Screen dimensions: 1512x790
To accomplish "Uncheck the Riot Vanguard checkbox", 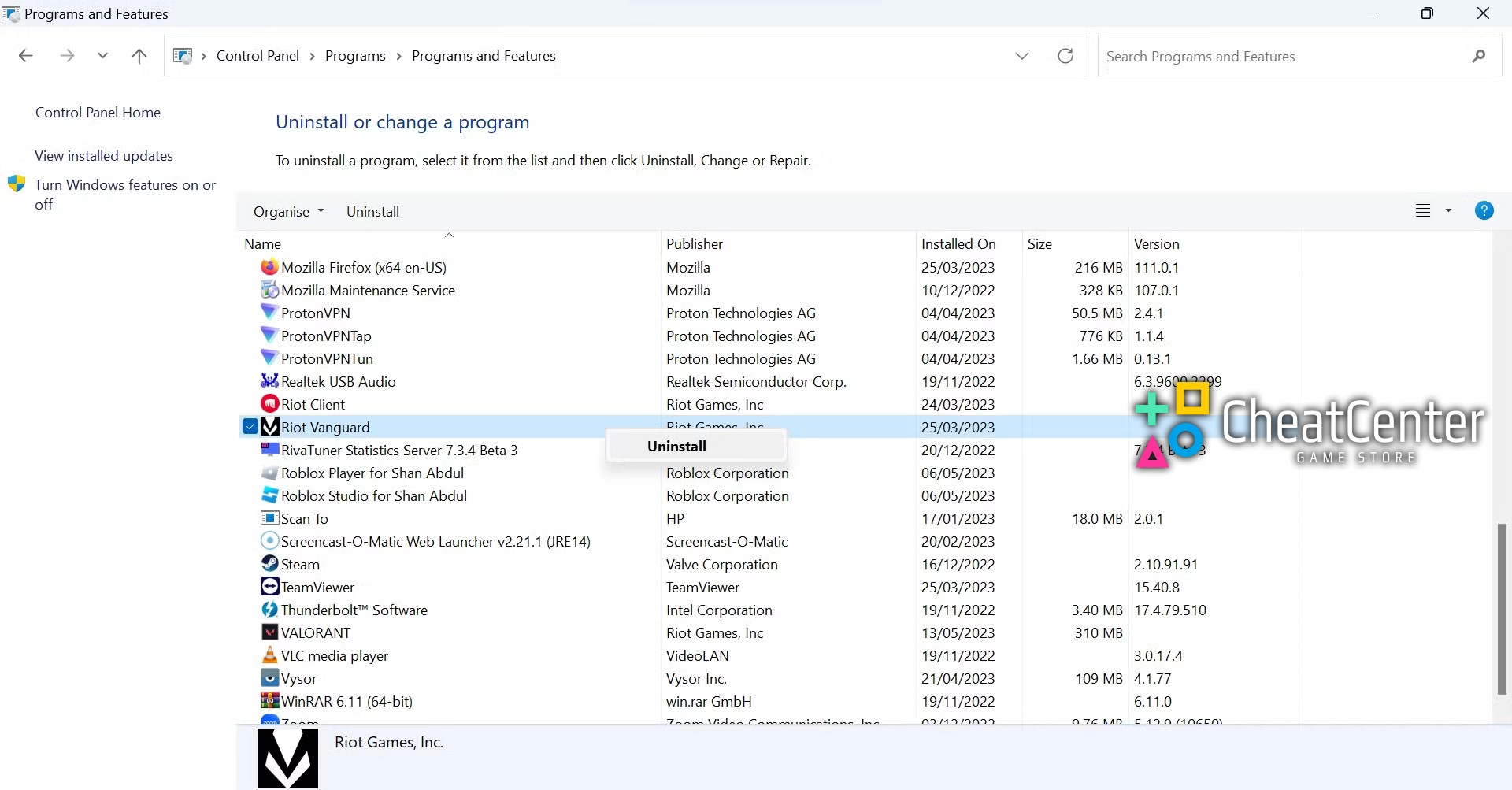I will click(x=250, y=427).
